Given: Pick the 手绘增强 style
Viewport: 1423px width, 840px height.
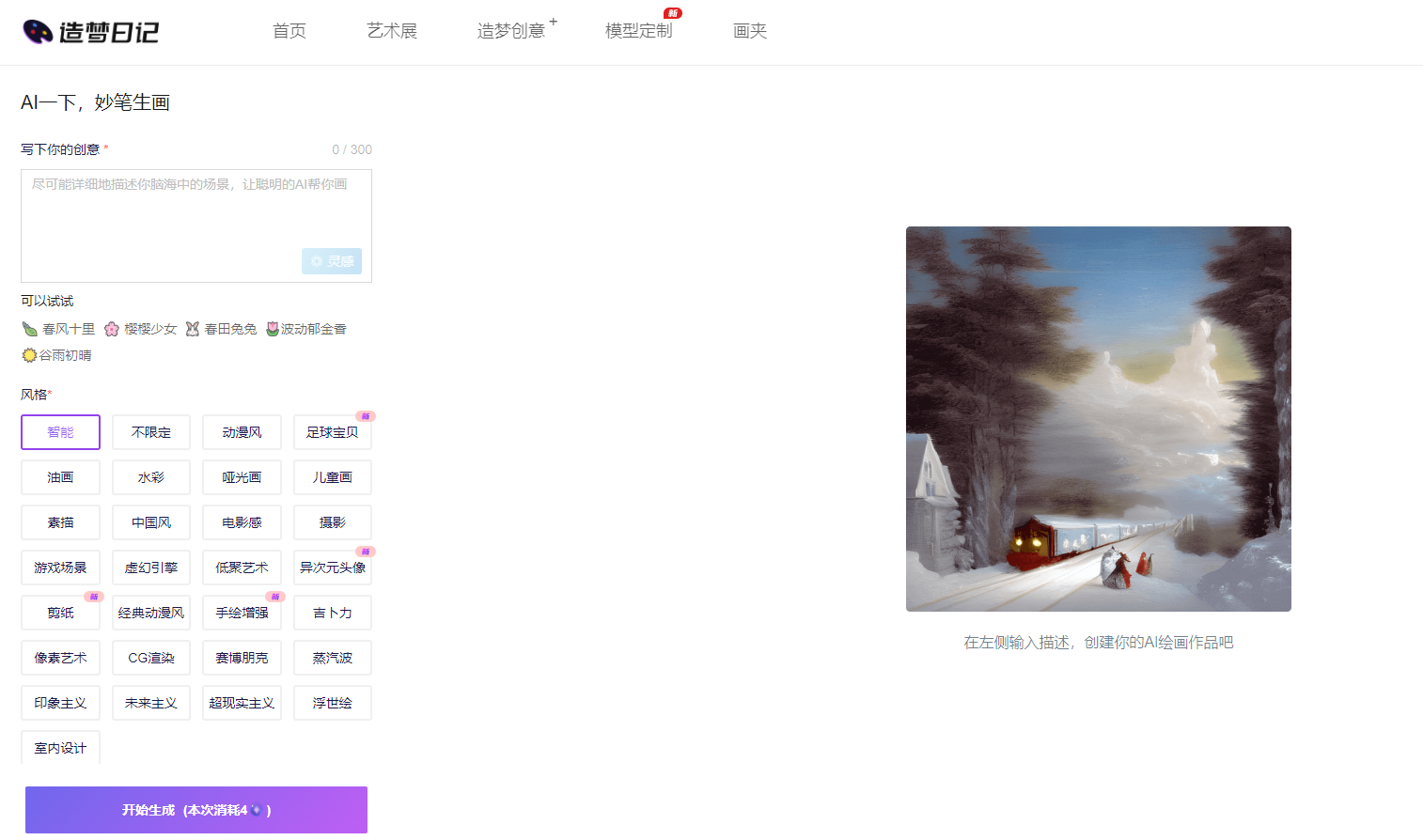Looking at the screenshot, I should point(242,613).
